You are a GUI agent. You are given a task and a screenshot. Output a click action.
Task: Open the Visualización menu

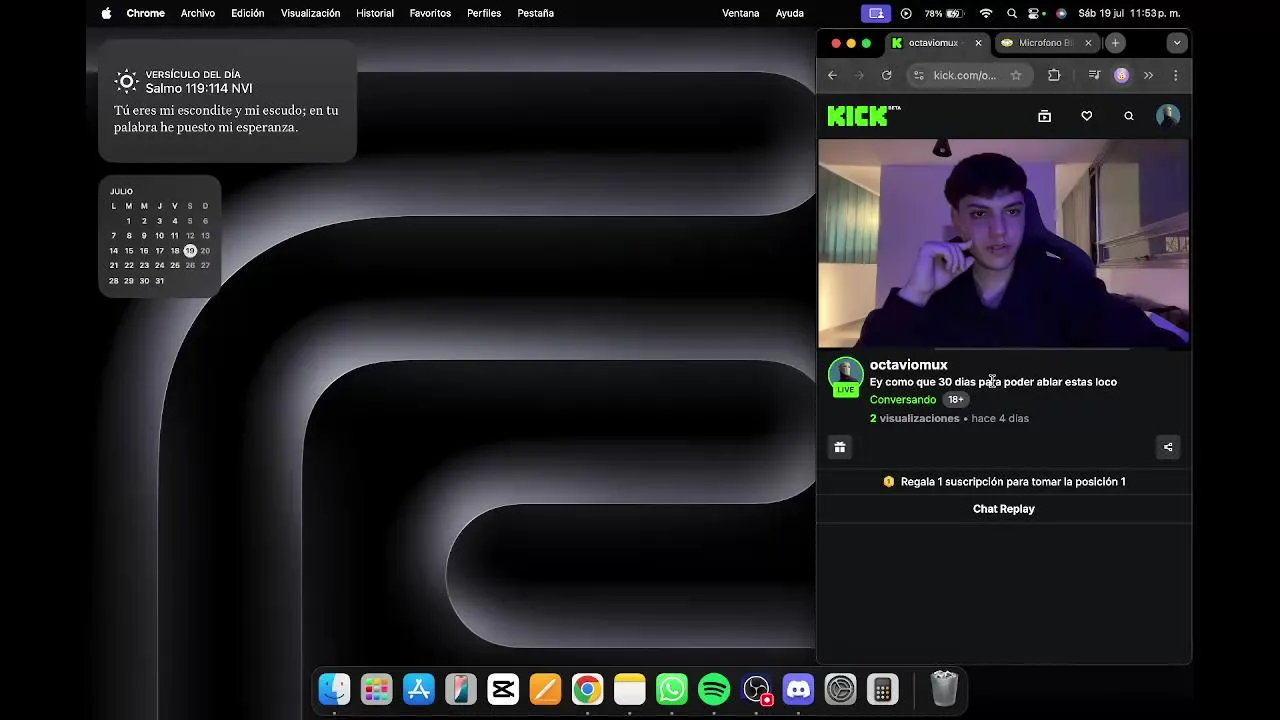coord(311,13)
